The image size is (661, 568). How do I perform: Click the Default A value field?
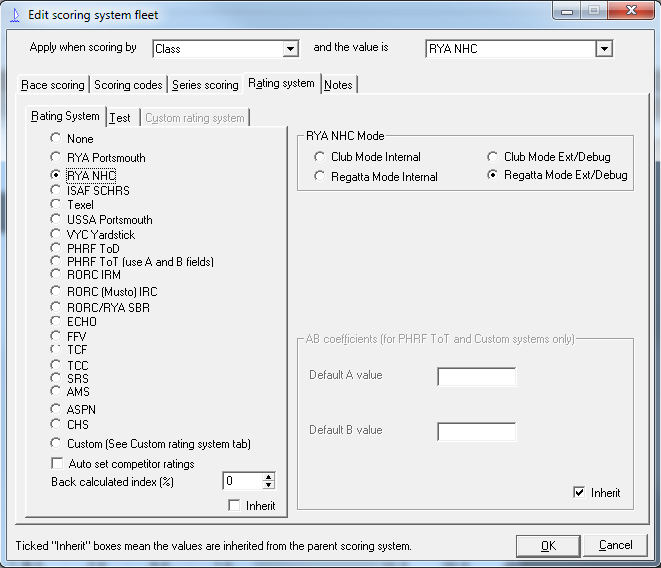pos(476,377)
